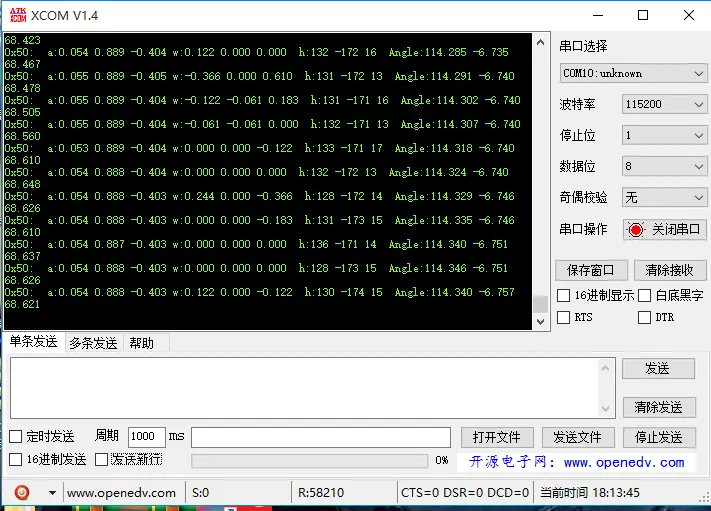Toggle the 16进制显示 checkbox
Image resolution: width=711 pixels, height=511 pixels.
[x=564, y=296]
